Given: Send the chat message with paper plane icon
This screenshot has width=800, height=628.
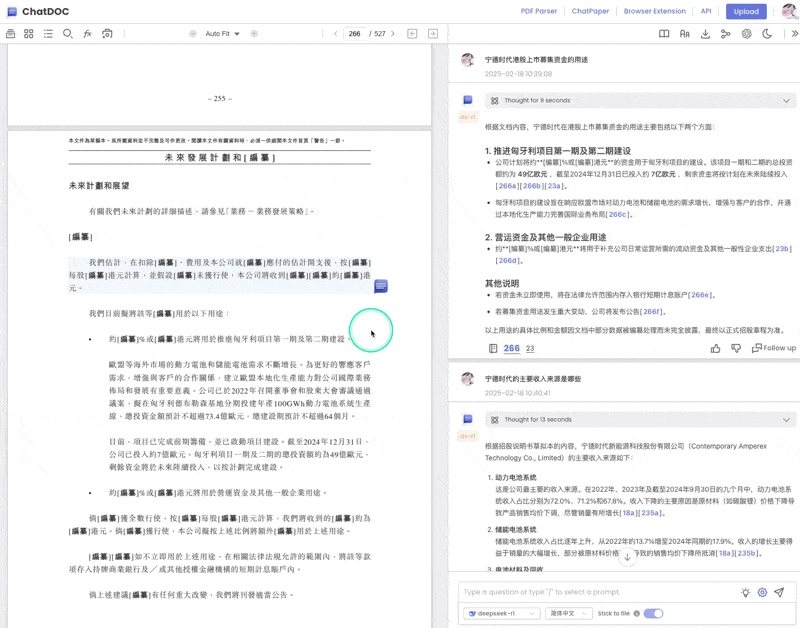Looking at the screenshot, I should pos(781,592).
